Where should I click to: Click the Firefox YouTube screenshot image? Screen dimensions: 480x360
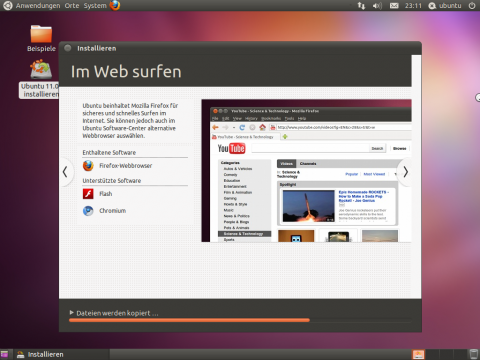pyautogui.click(x=306, y=170)
